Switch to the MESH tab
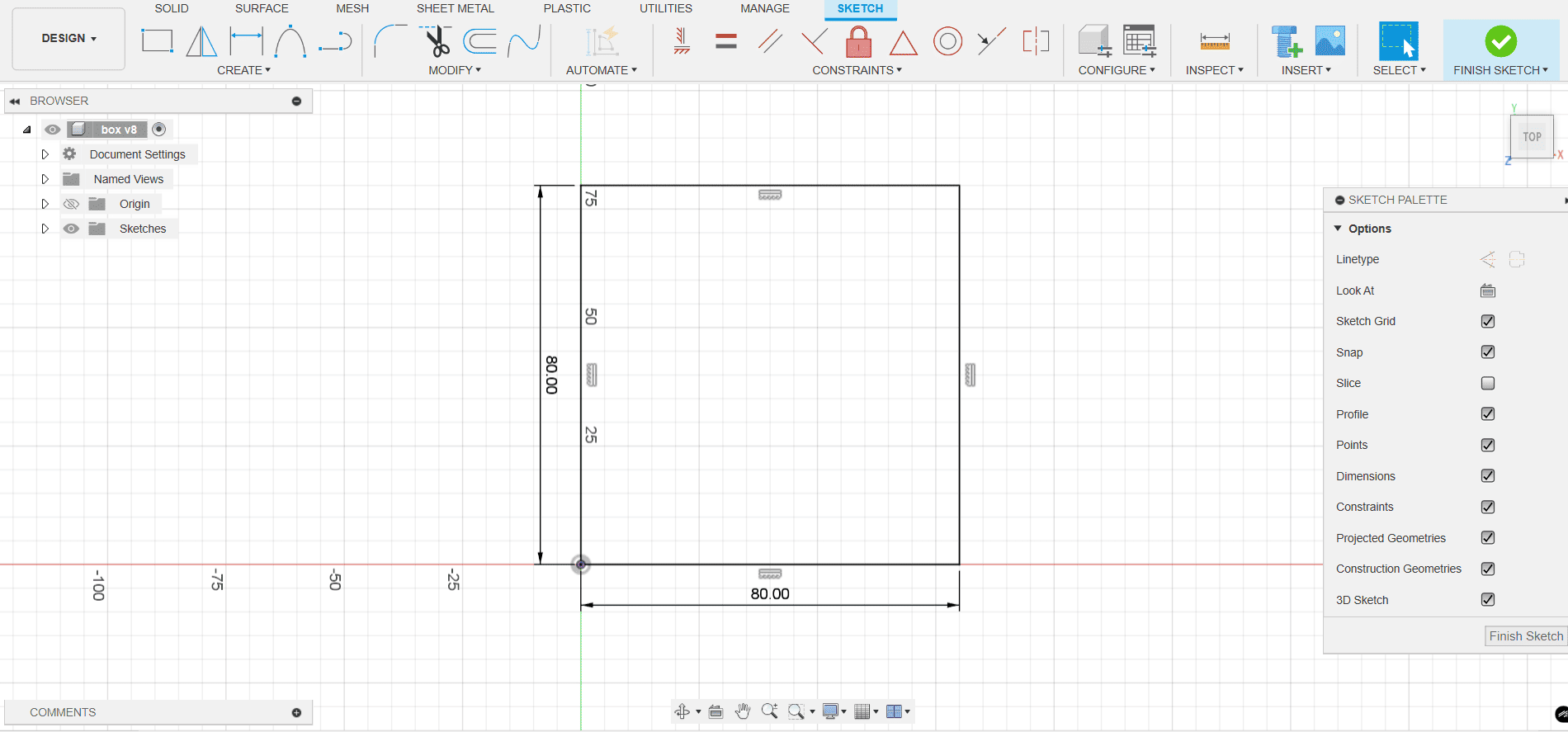 coord(352,8)
